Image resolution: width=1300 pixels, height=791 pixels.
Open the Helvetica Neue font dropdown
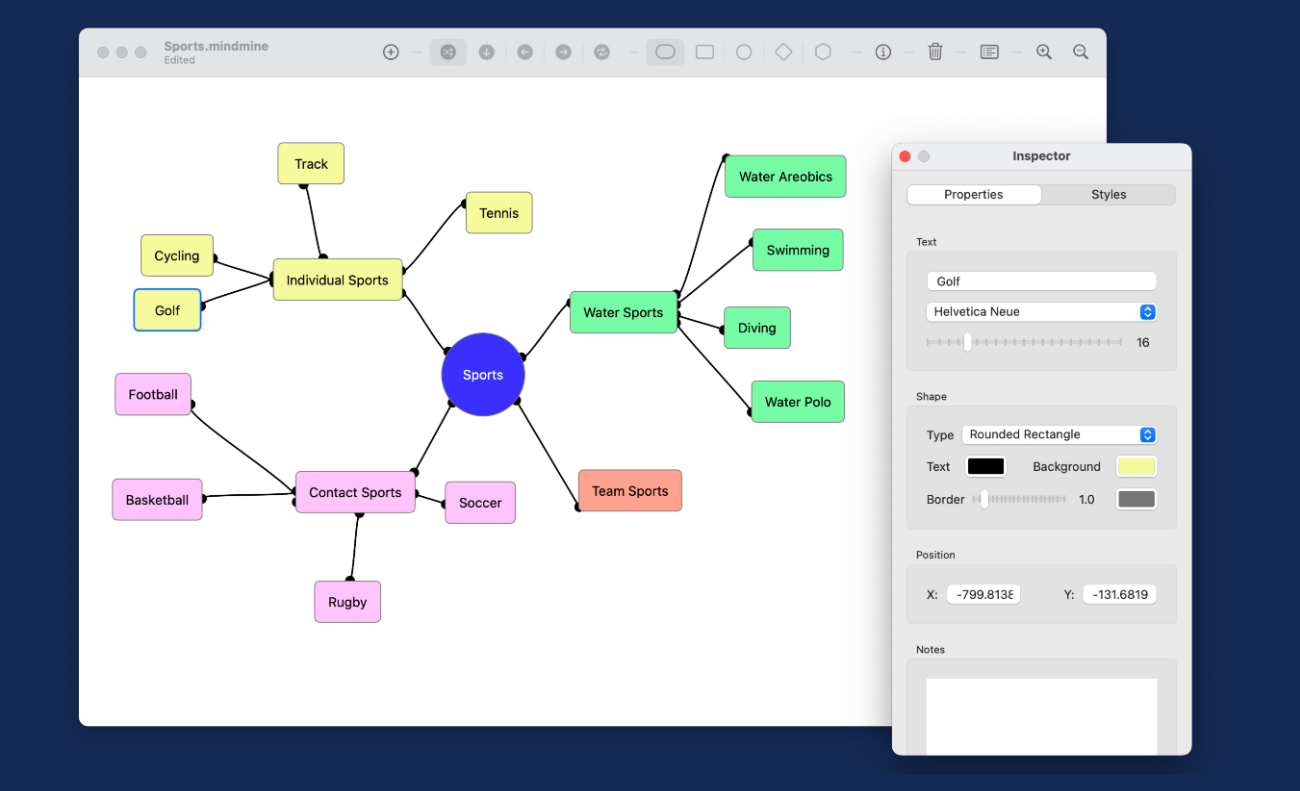pos(1041,312)
